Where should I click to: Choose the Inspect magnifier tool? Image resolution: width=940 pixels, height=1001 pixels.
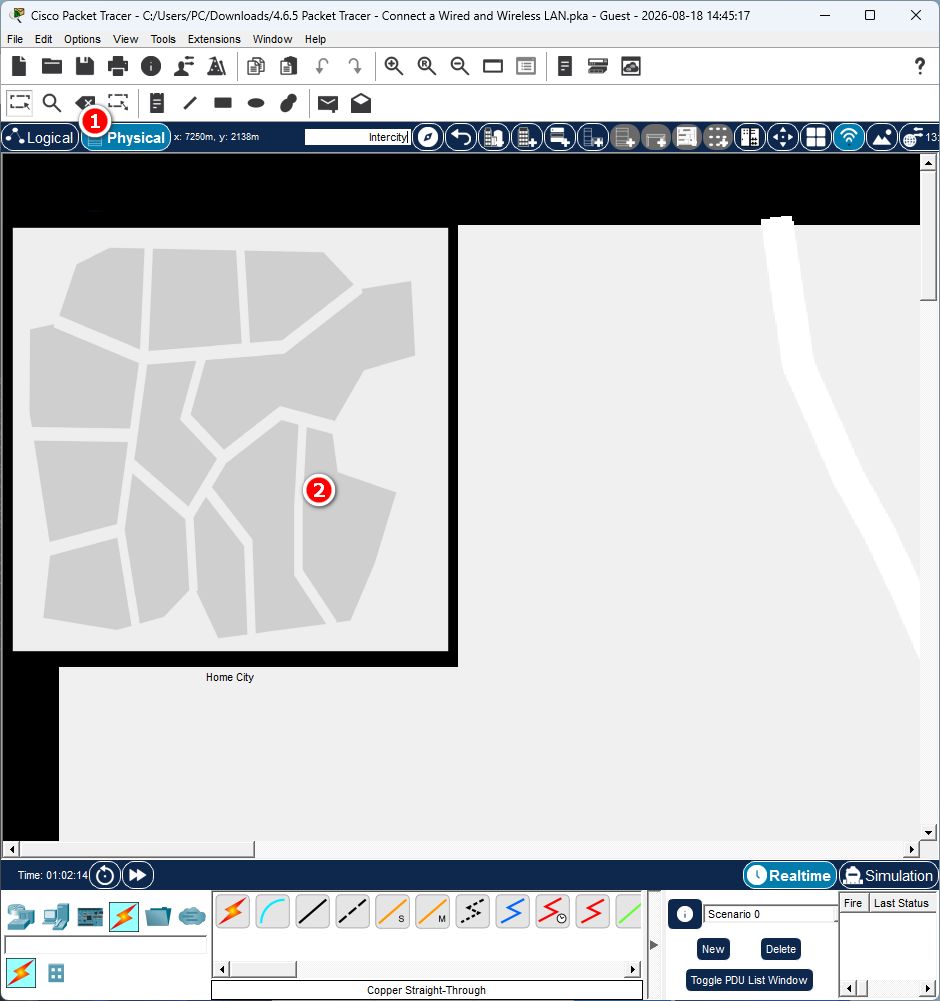point(52,102)
